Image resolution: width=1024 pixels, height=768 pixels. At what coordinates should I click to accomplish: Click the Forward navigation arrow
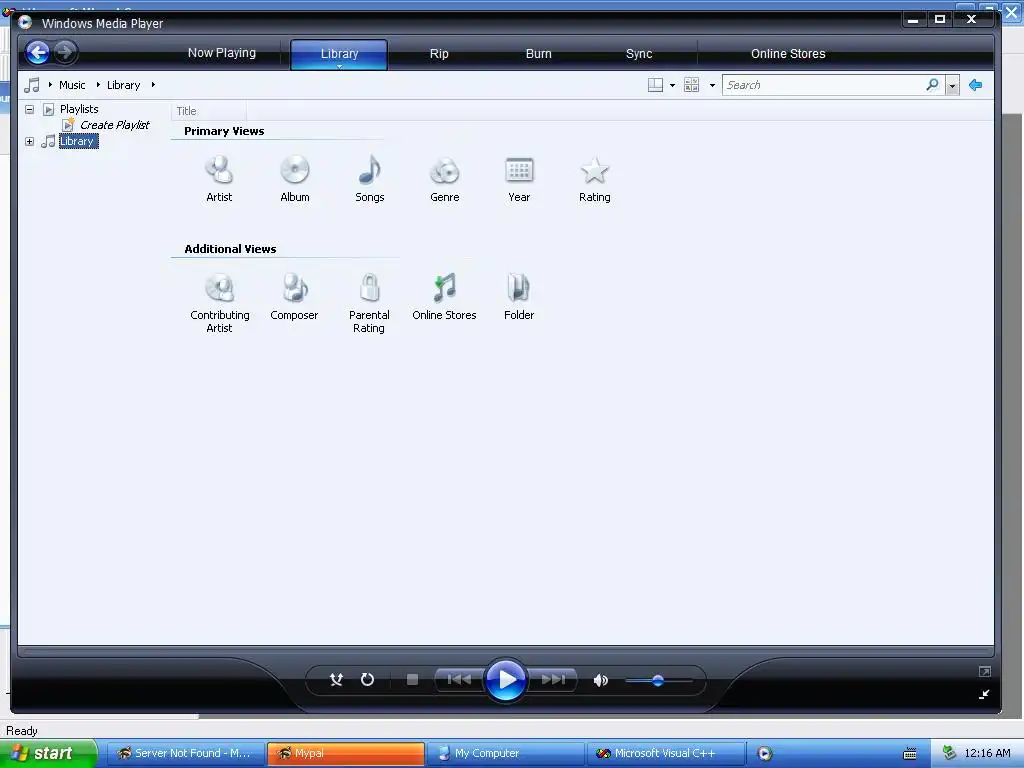click(x=65, y=52)
